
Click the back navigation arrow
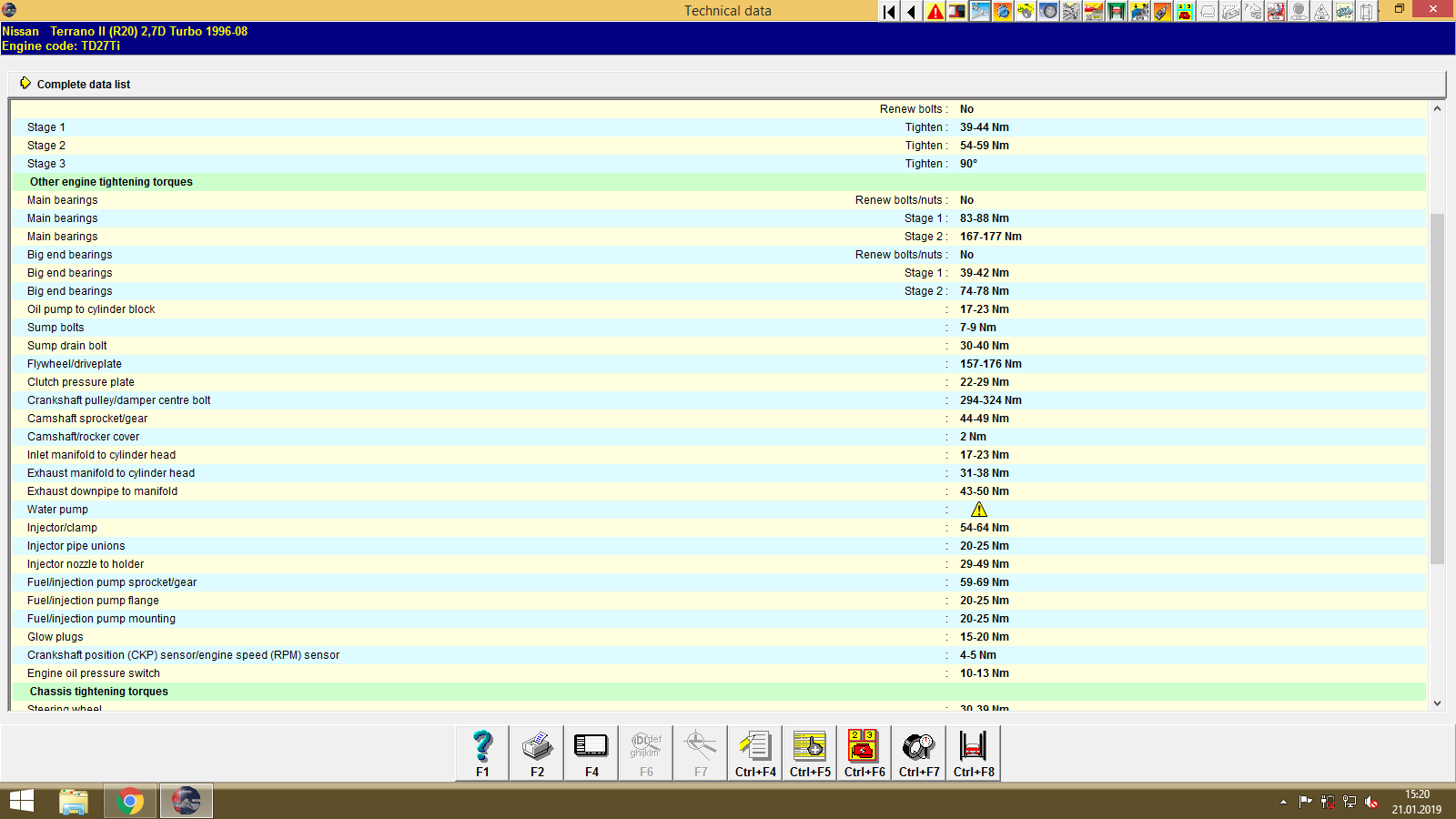(910, 11)
